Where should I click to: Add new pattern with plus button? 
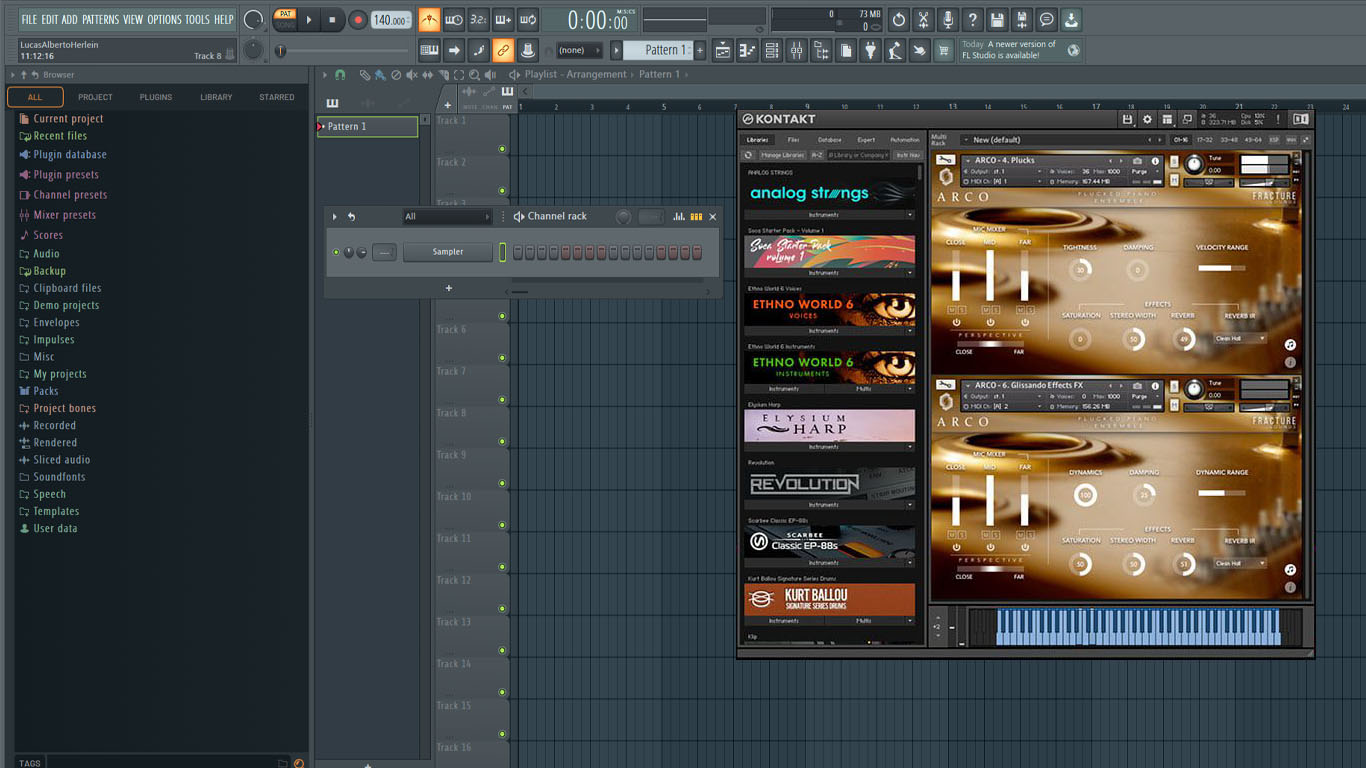tap(700, 50)
